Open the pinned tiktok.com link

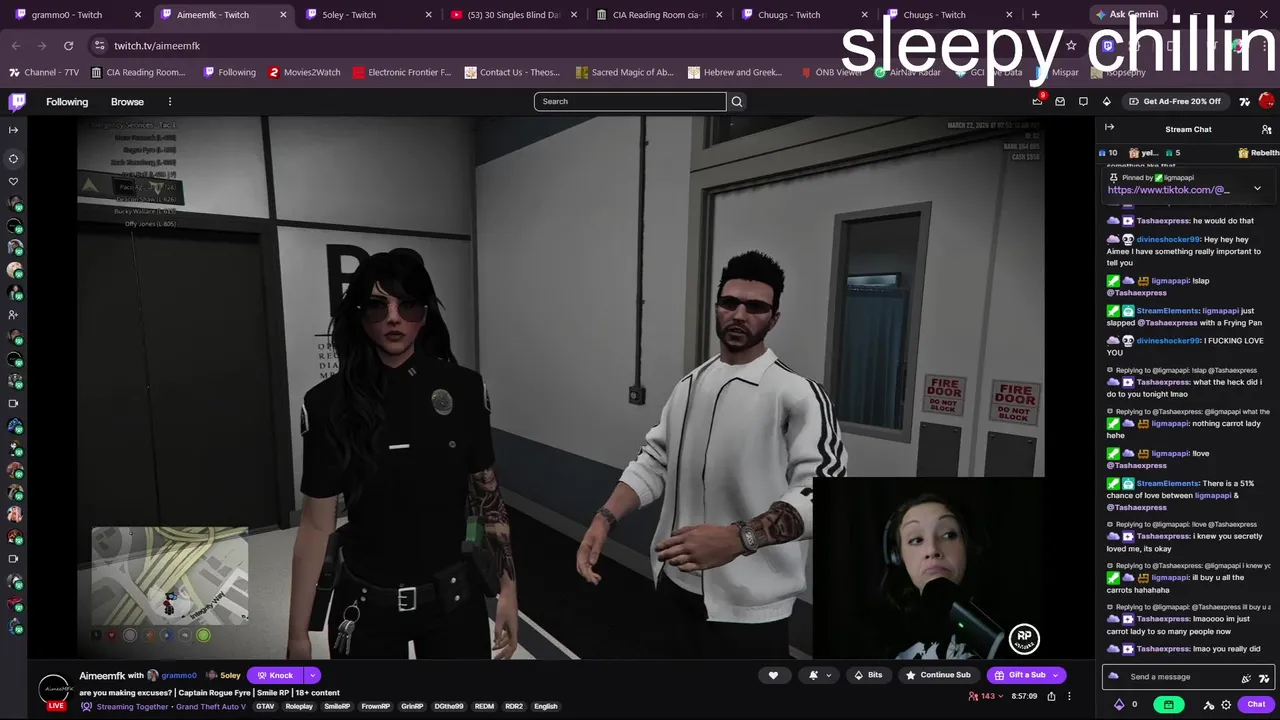coord(1168,190)
